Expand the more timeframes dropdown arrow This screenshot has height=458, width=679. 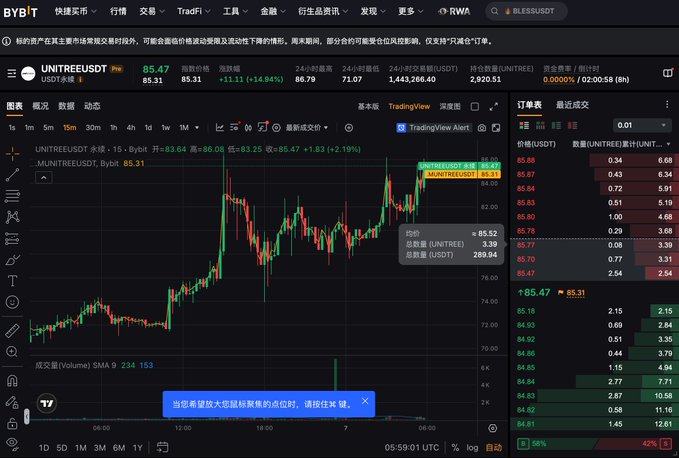click(197, 128)
